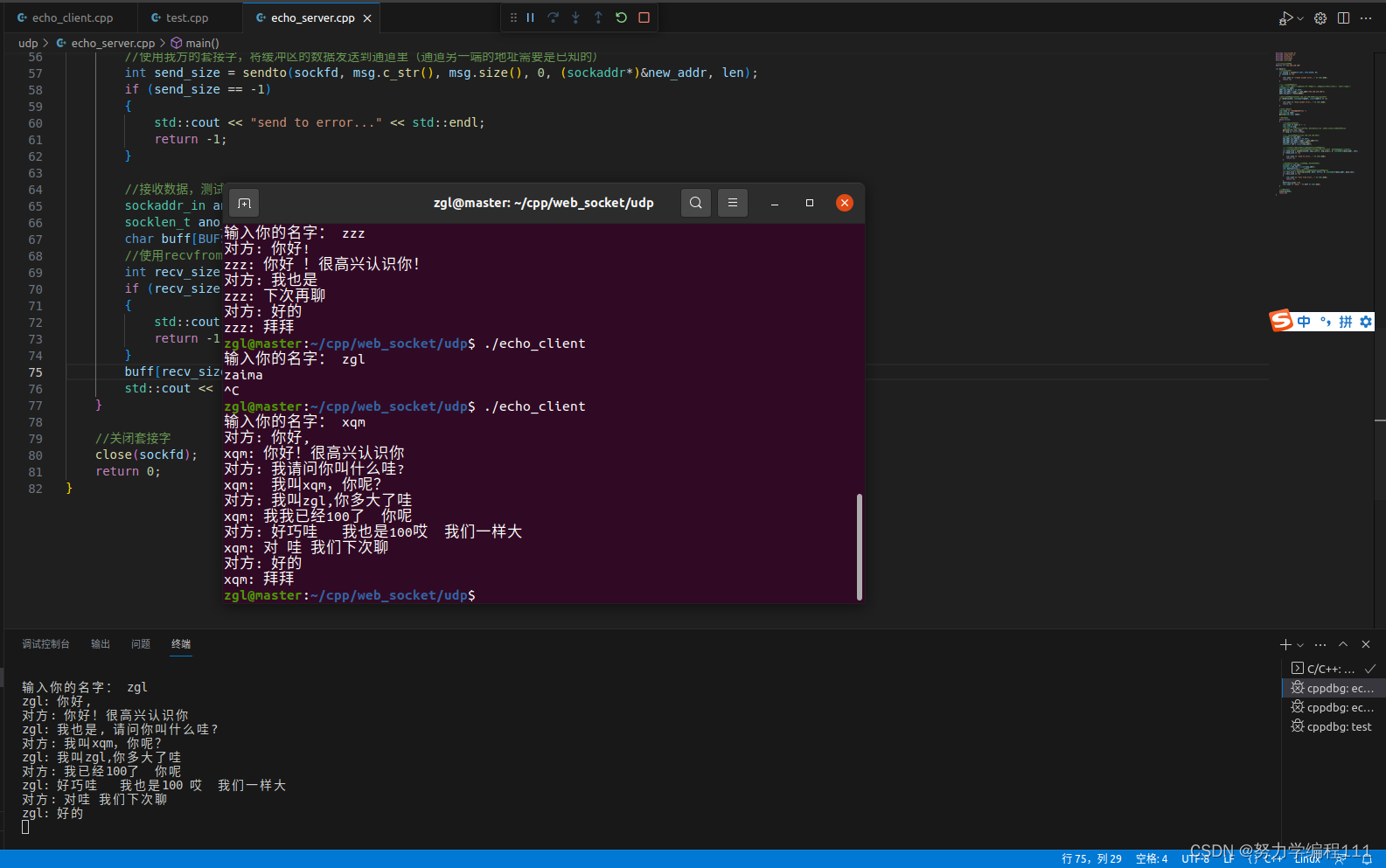Open the new terminal profile dropdown

pos(1300,645)
